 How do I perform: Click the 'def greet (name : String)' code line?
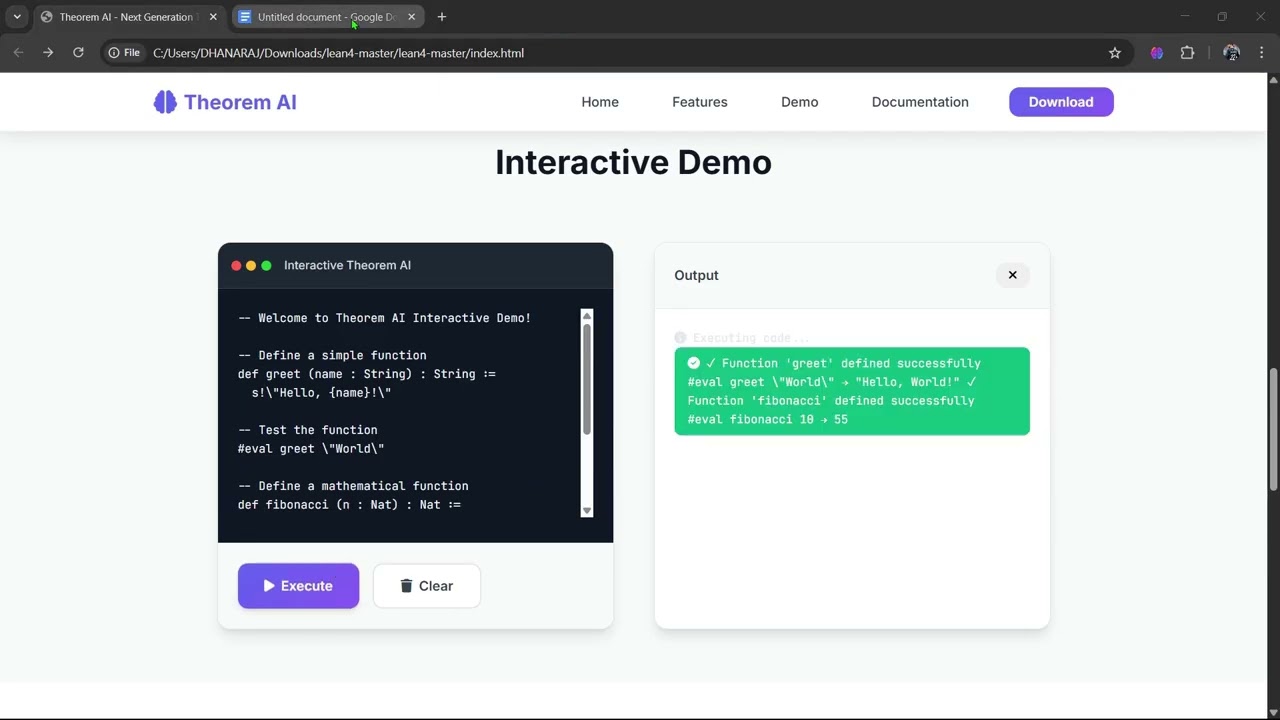coord(367,374)
